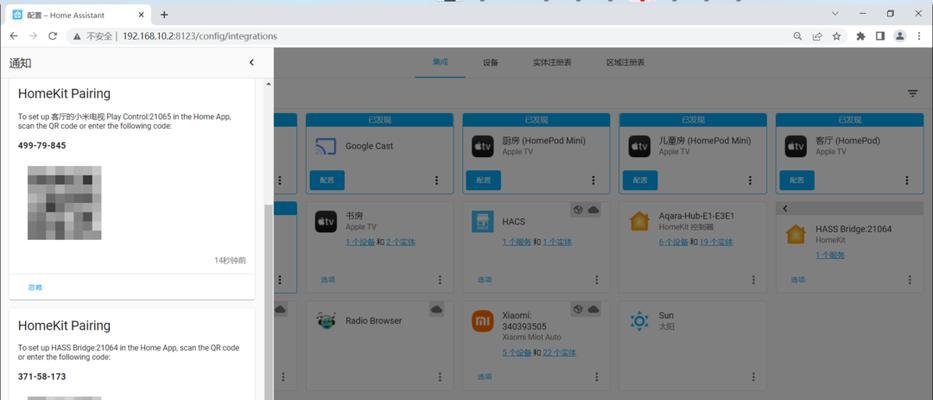Open the Chrome three-dot menu
This screenshot has width=933, height=400.
coord(919,36)
